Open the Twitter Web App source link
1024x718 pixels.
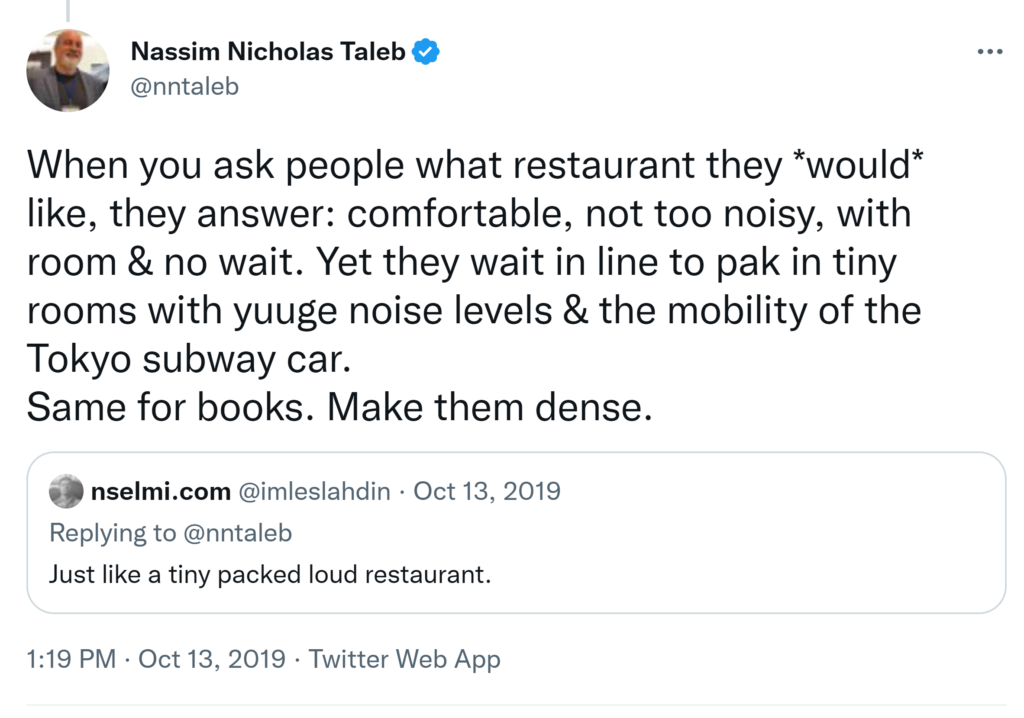pos(404,659)
